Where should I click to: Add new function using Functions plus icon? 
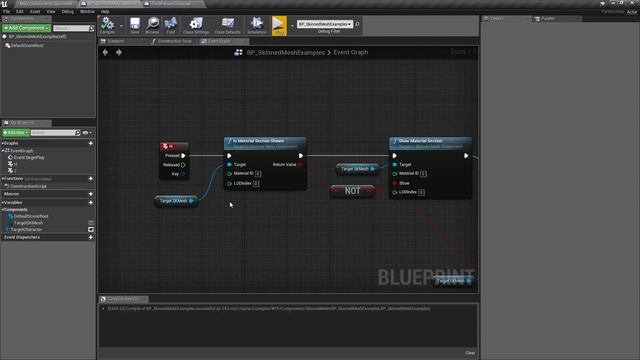(91, 179)
